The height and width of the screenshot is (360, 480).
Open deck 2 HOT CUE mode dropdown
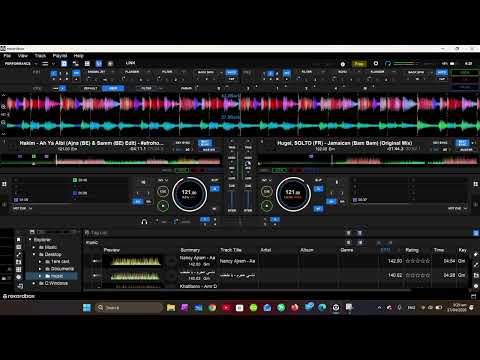click(x=457, y=208)
